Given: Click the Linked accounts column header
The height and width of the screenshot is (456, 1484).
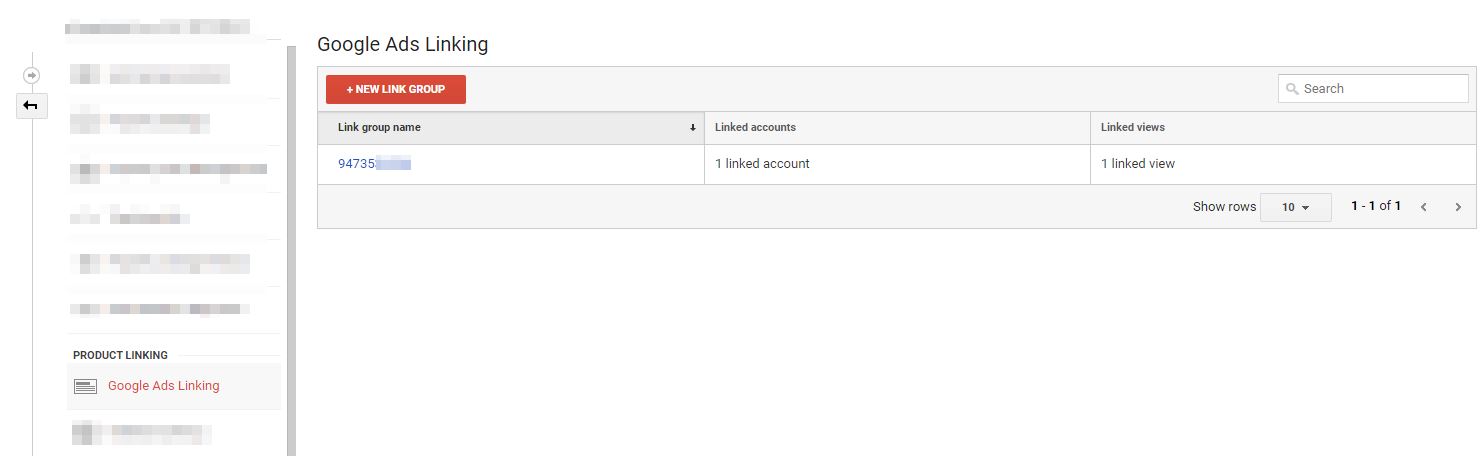Looking at the screenshot, I should pos(755,128).
